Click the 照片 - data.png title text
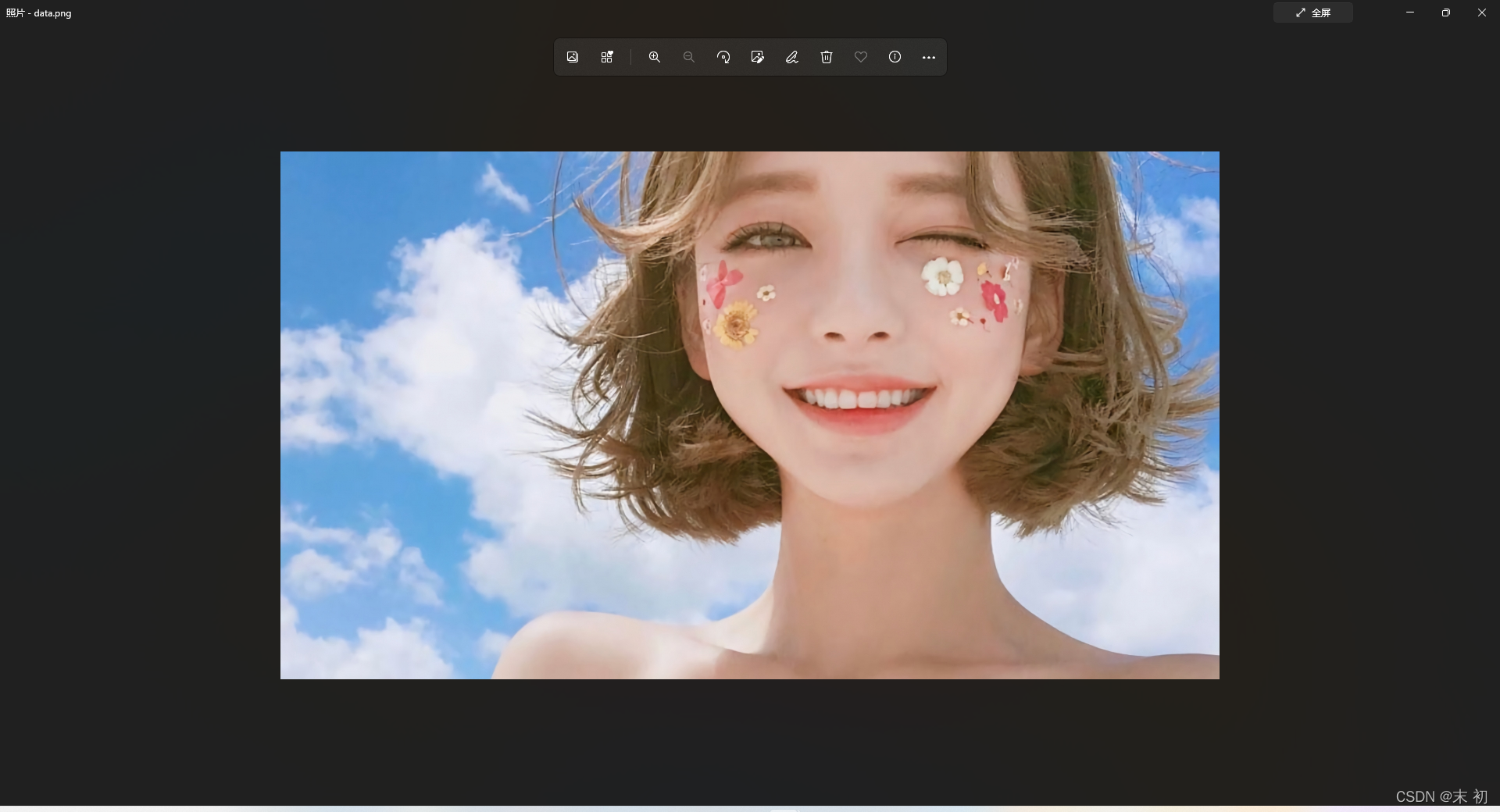 40,12
